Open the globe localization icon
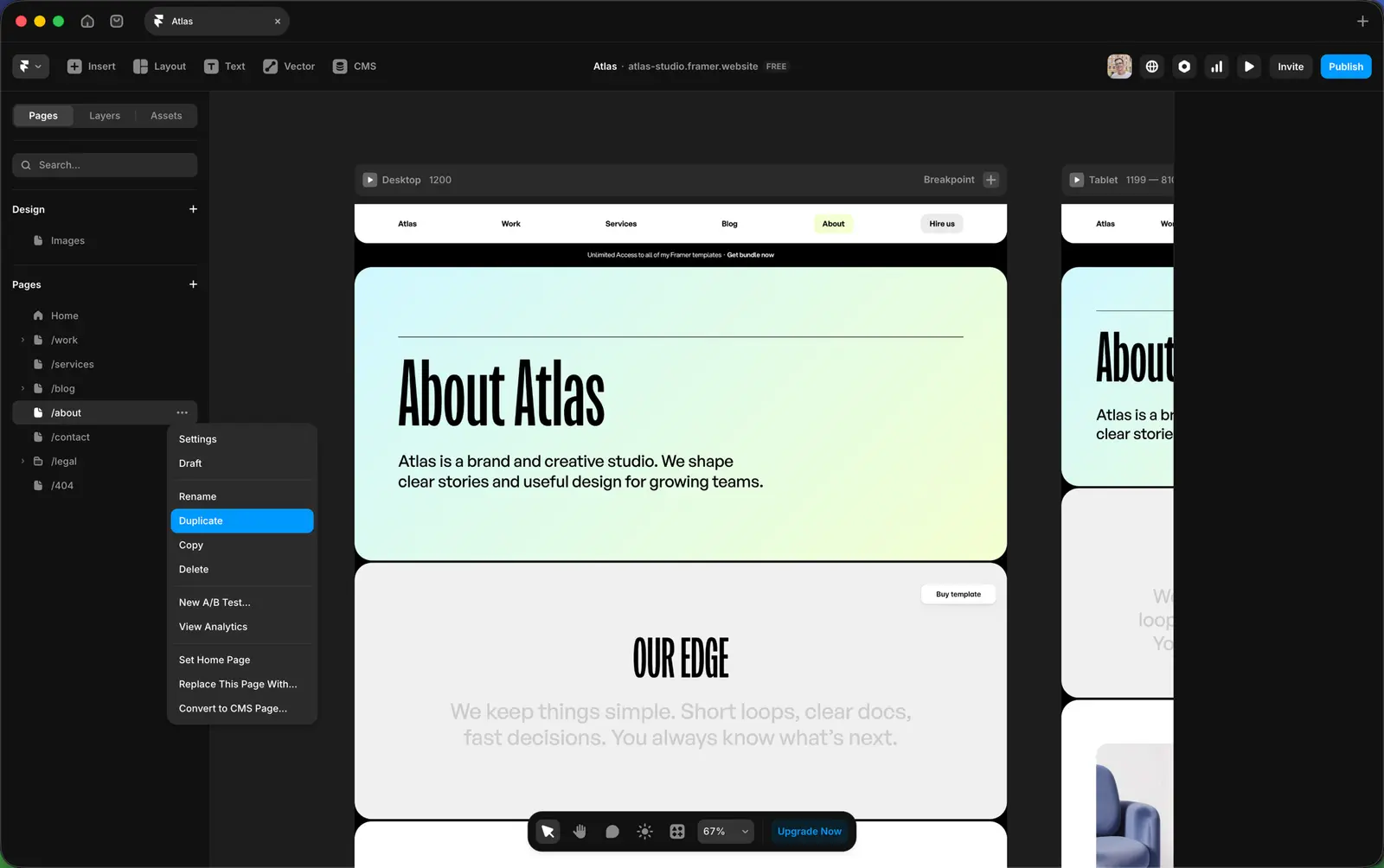The height and width of the screenshot is (868, 1384). click(1152, 67)
